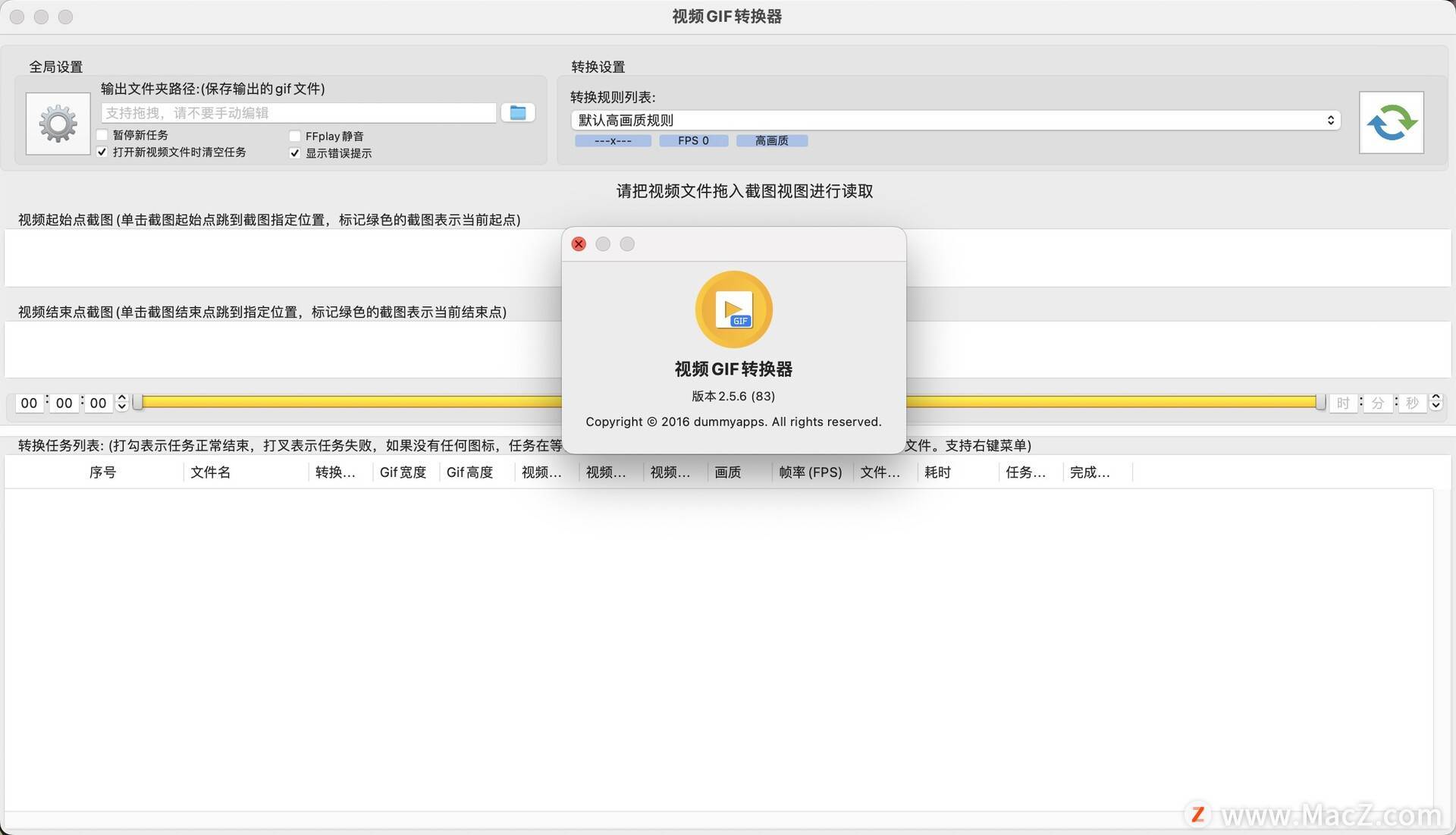Click the end time 分 field

[x=1378, y=403]
